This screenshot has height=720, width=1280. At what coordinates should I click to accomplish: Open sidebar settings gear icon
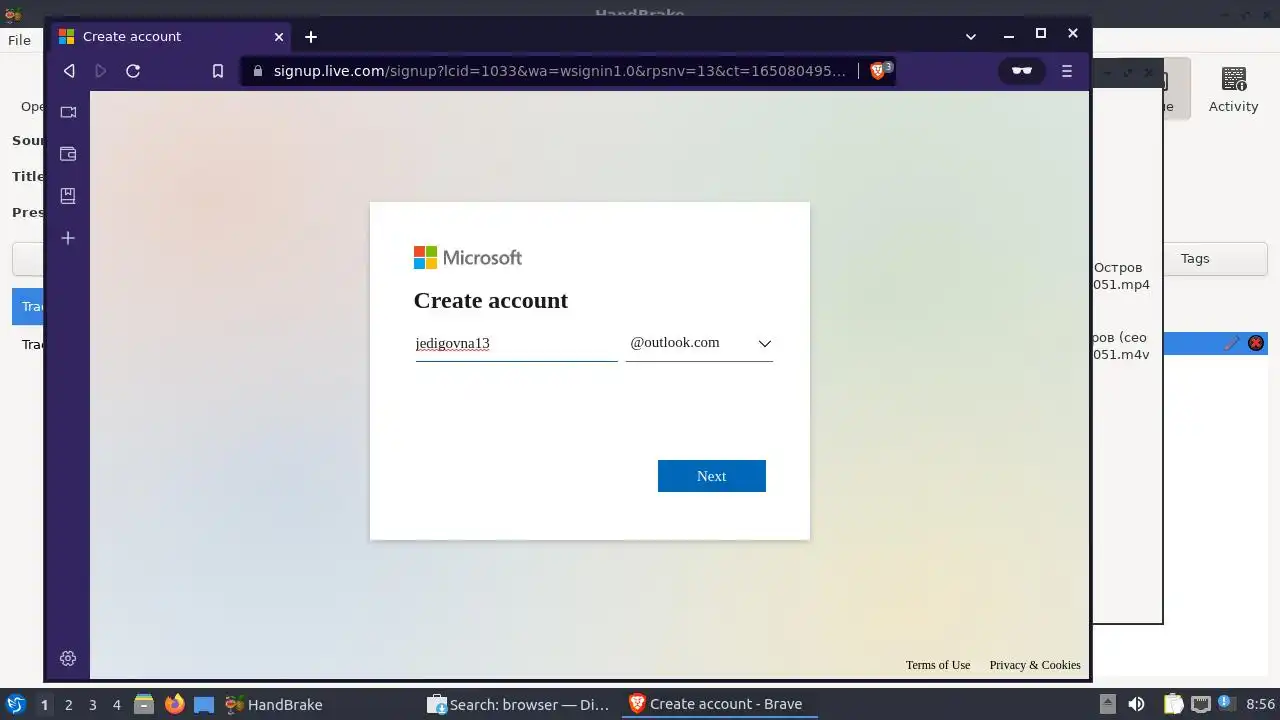(68, 658)
